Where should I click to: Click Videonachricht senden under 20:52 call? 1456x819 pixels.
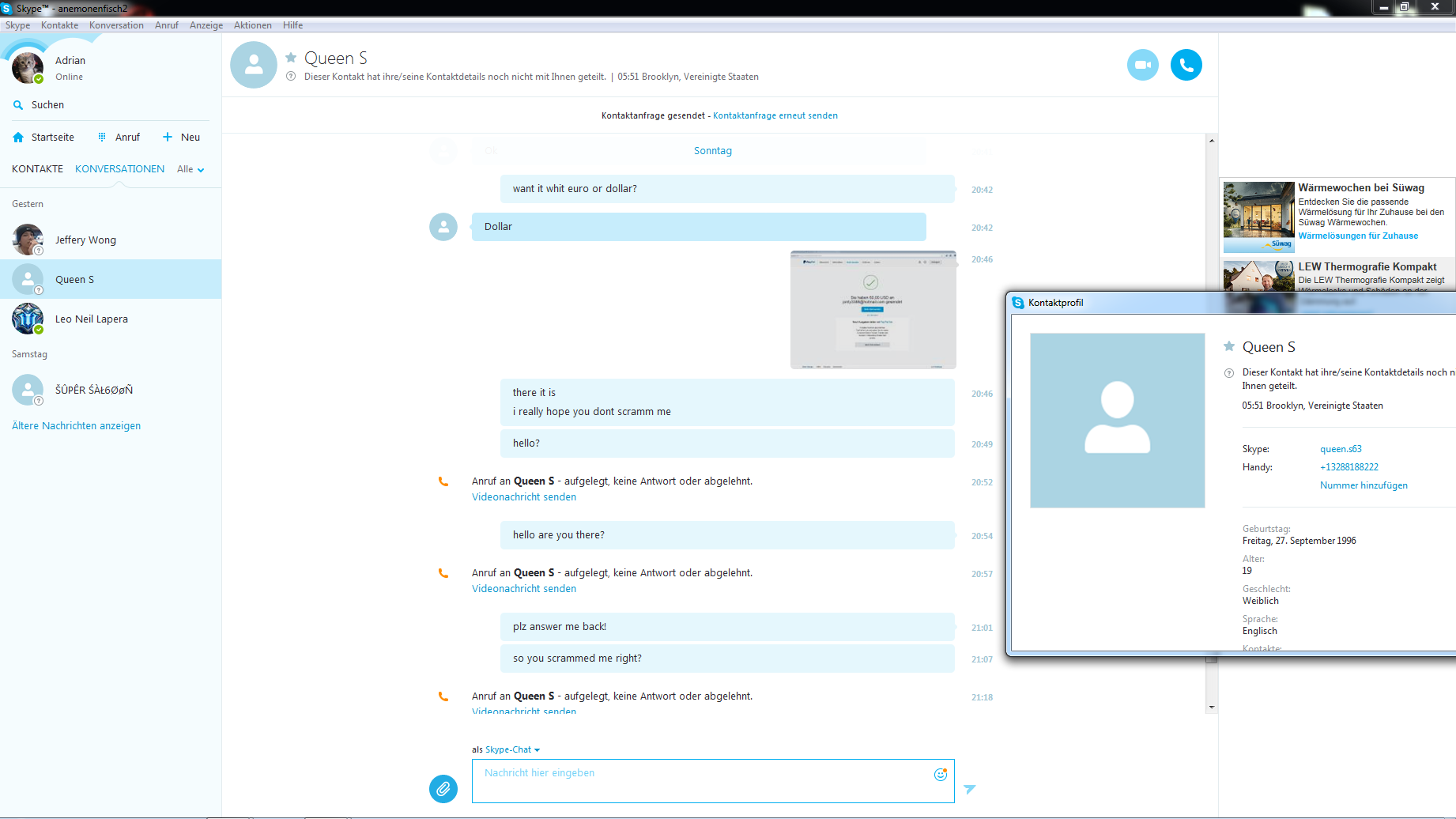(524, 497)
